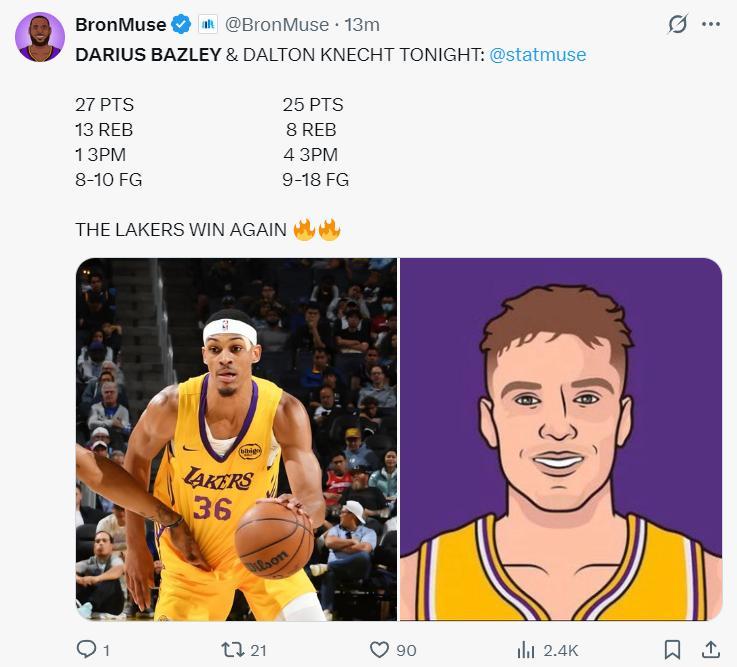Open the Lakers player photo thumbnail
This screenshot has height=667, width=737.
(236, 439)
